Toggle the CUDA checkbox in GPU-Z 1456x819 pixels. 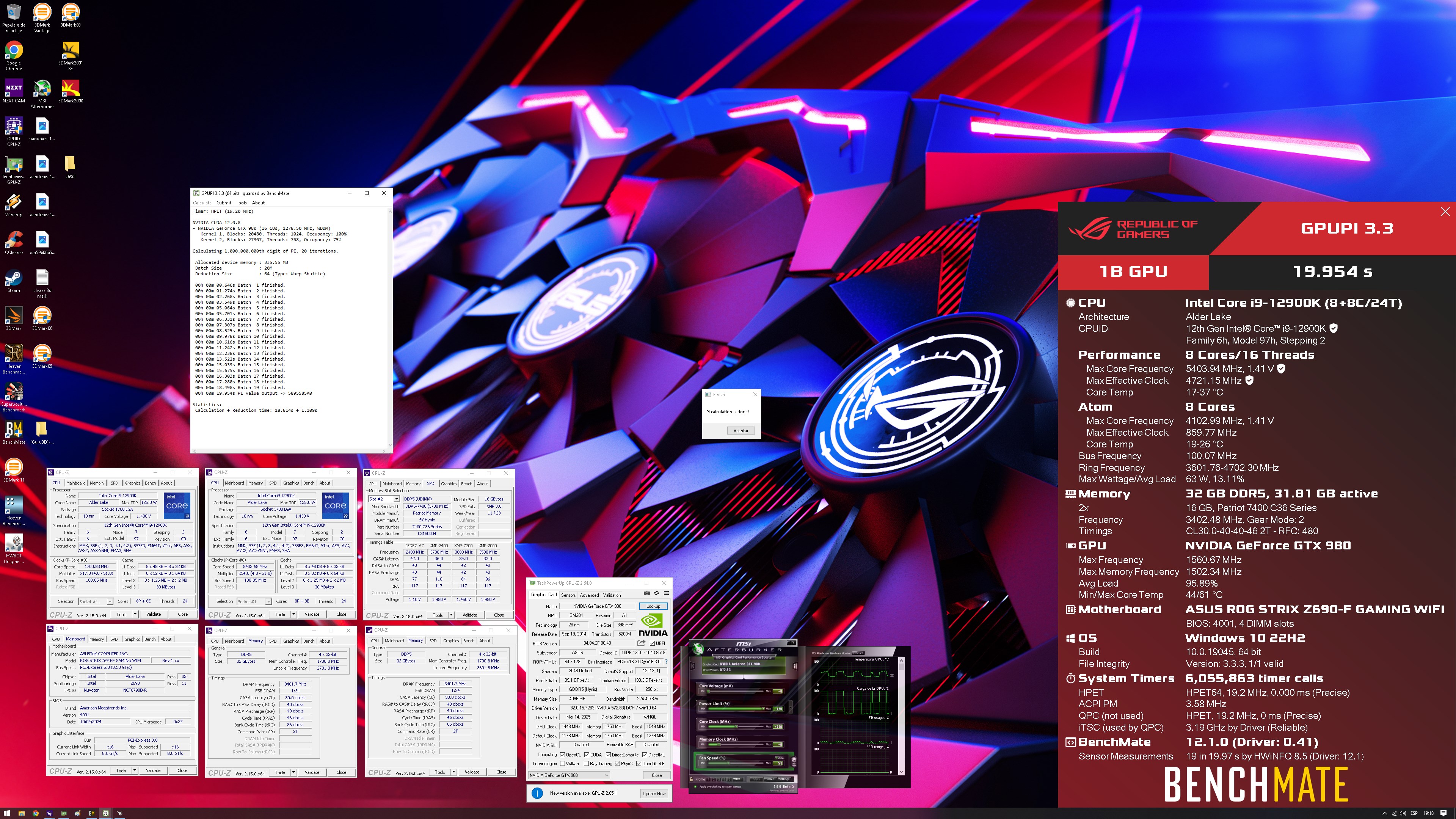[587, 755]
